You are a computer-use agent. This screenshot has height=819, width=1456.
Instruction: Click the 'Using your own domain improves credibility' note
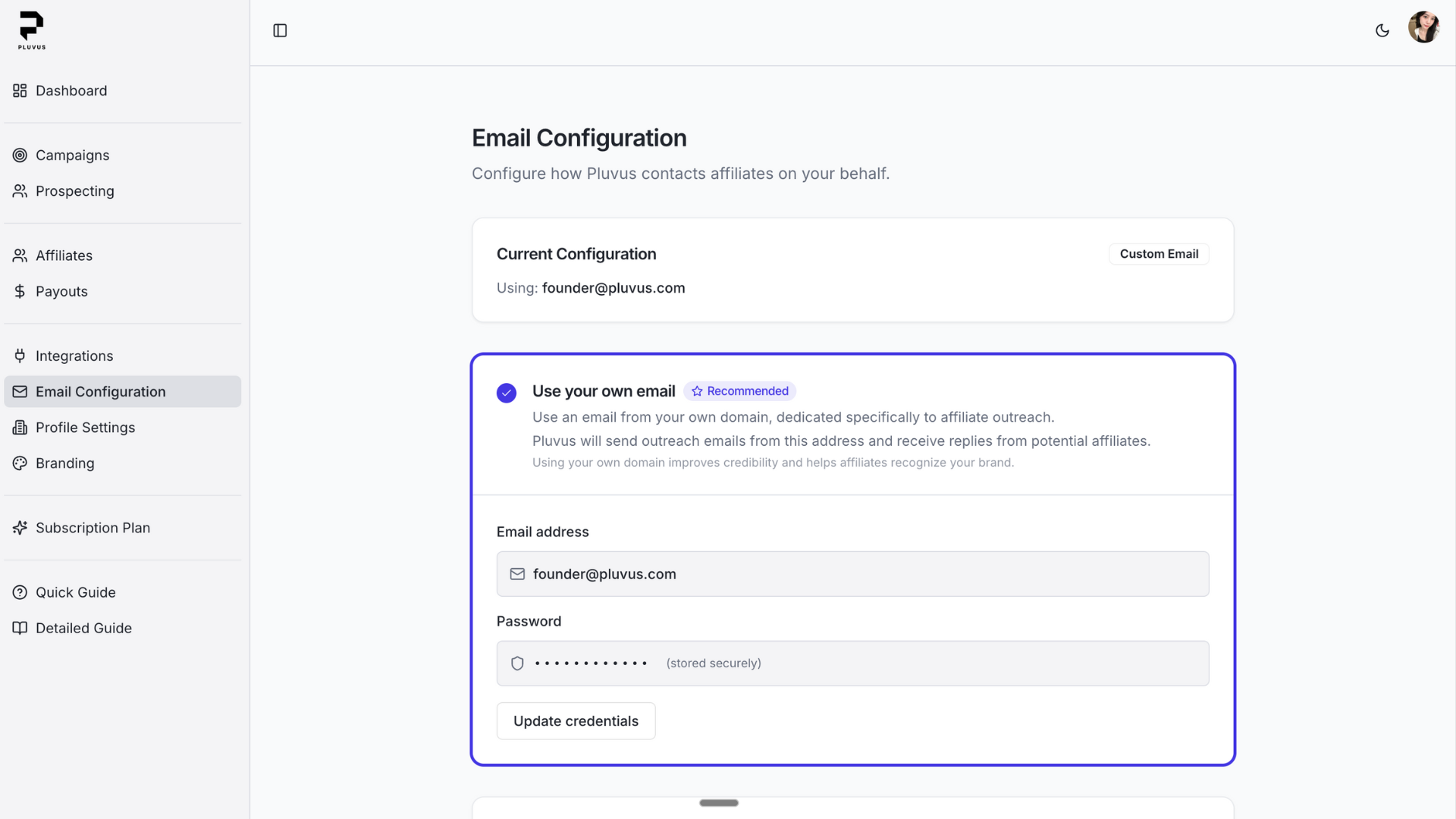(773, 463)
